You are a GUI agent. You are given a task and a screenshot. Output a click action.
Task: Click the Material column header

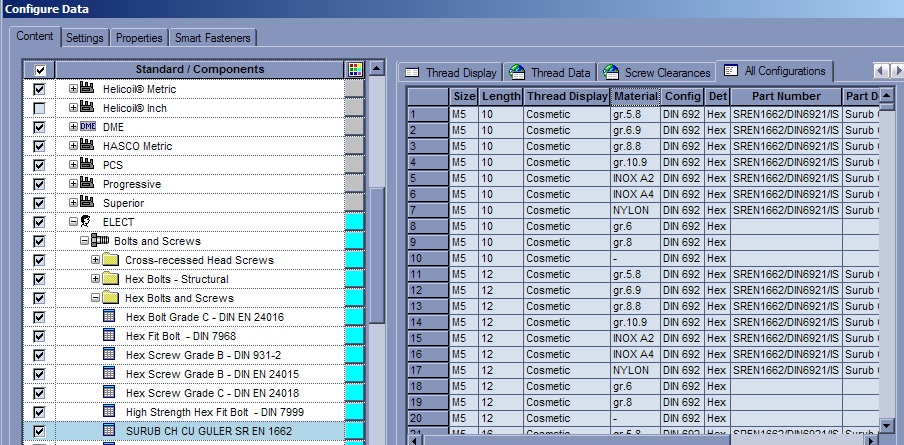coord(635,96)
